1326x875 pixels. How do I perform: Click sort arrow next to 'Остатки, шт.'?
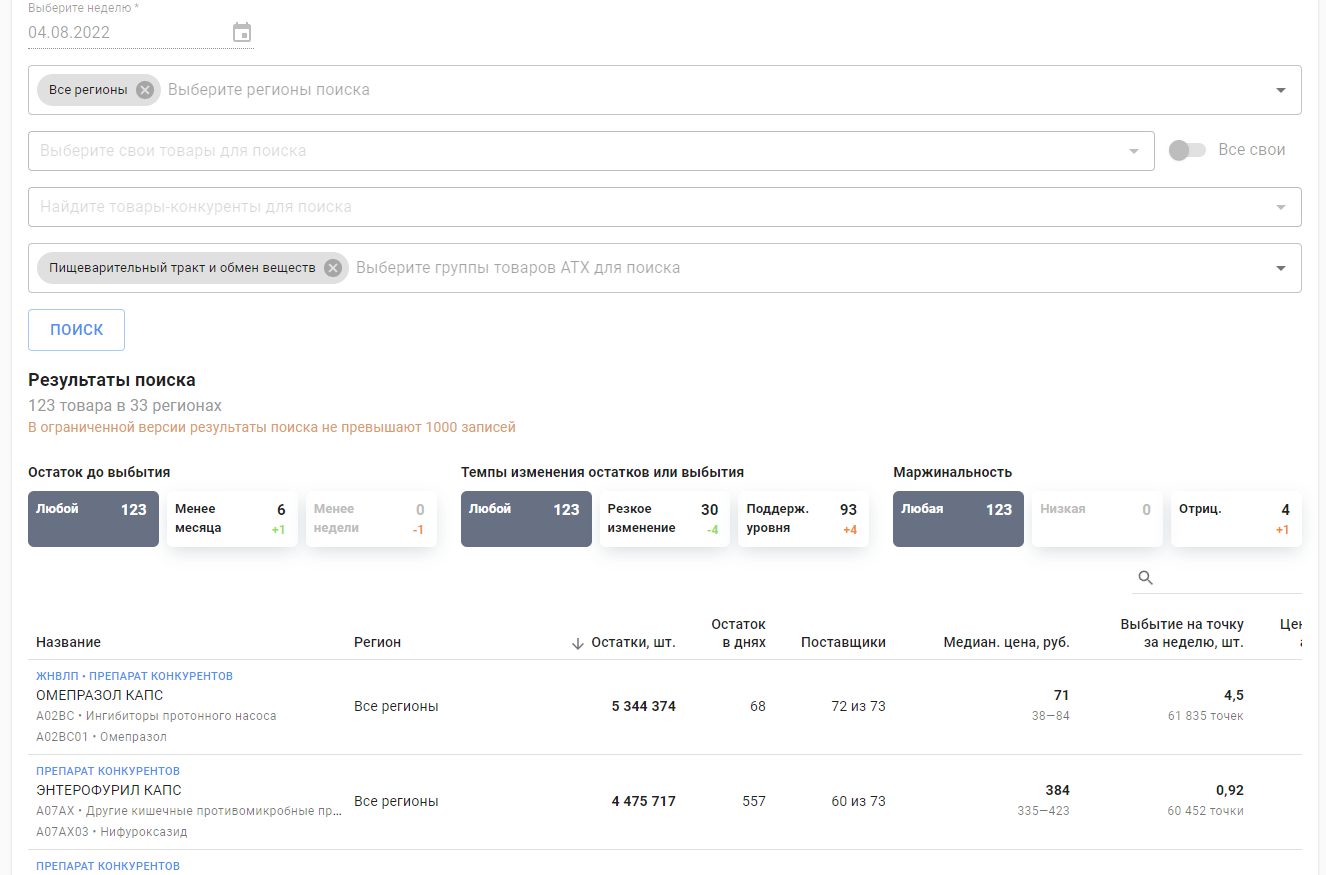coord(578,643)
